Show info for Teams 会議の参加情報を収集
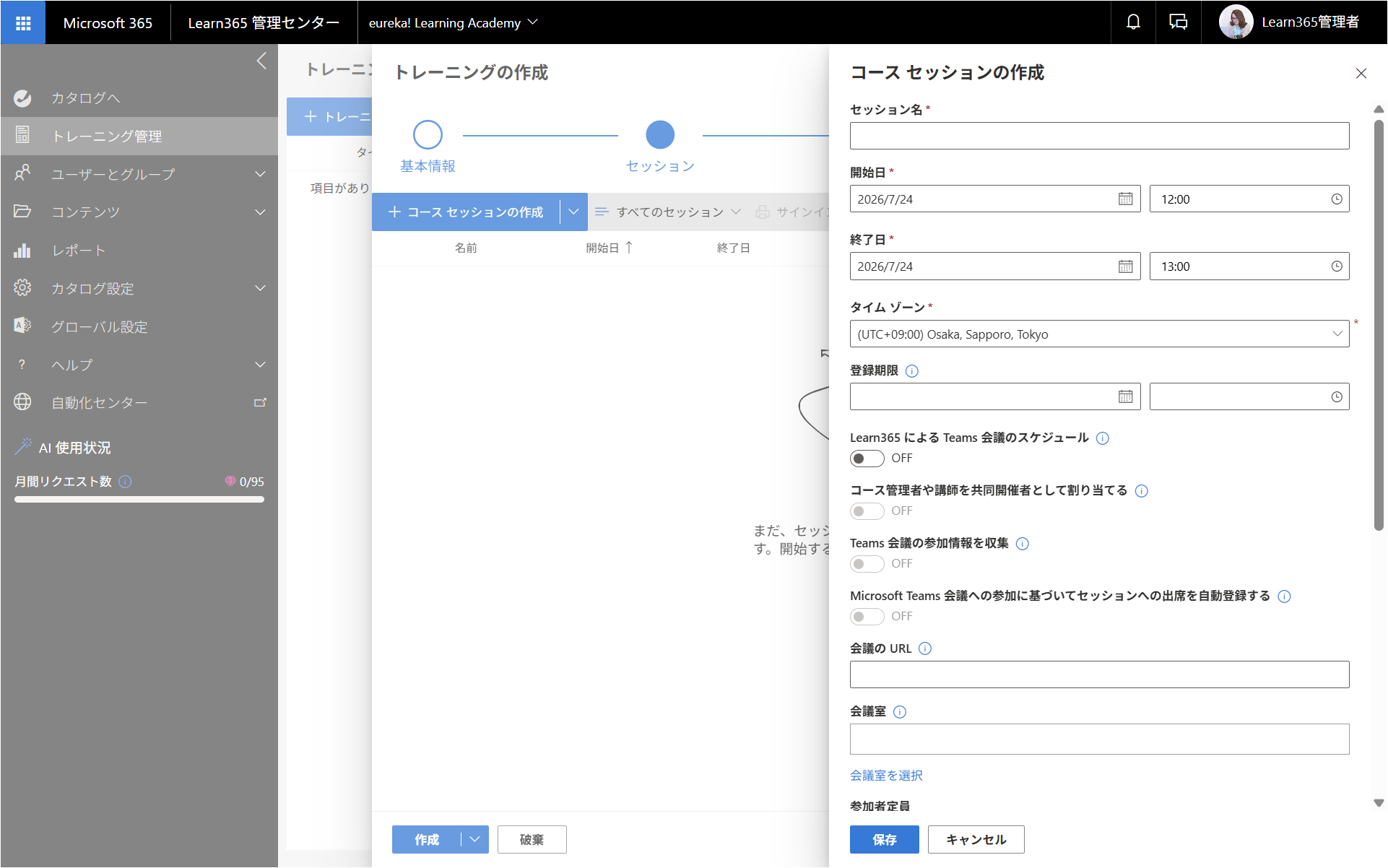The height and width of the screenshot is (868, 1388). click(1022, 544)
